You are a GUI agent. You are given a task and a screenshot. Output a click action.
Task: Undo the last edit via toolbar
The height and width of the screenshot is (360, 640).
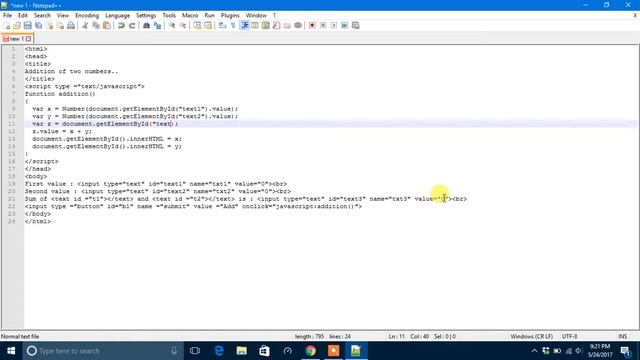point(121,25)
